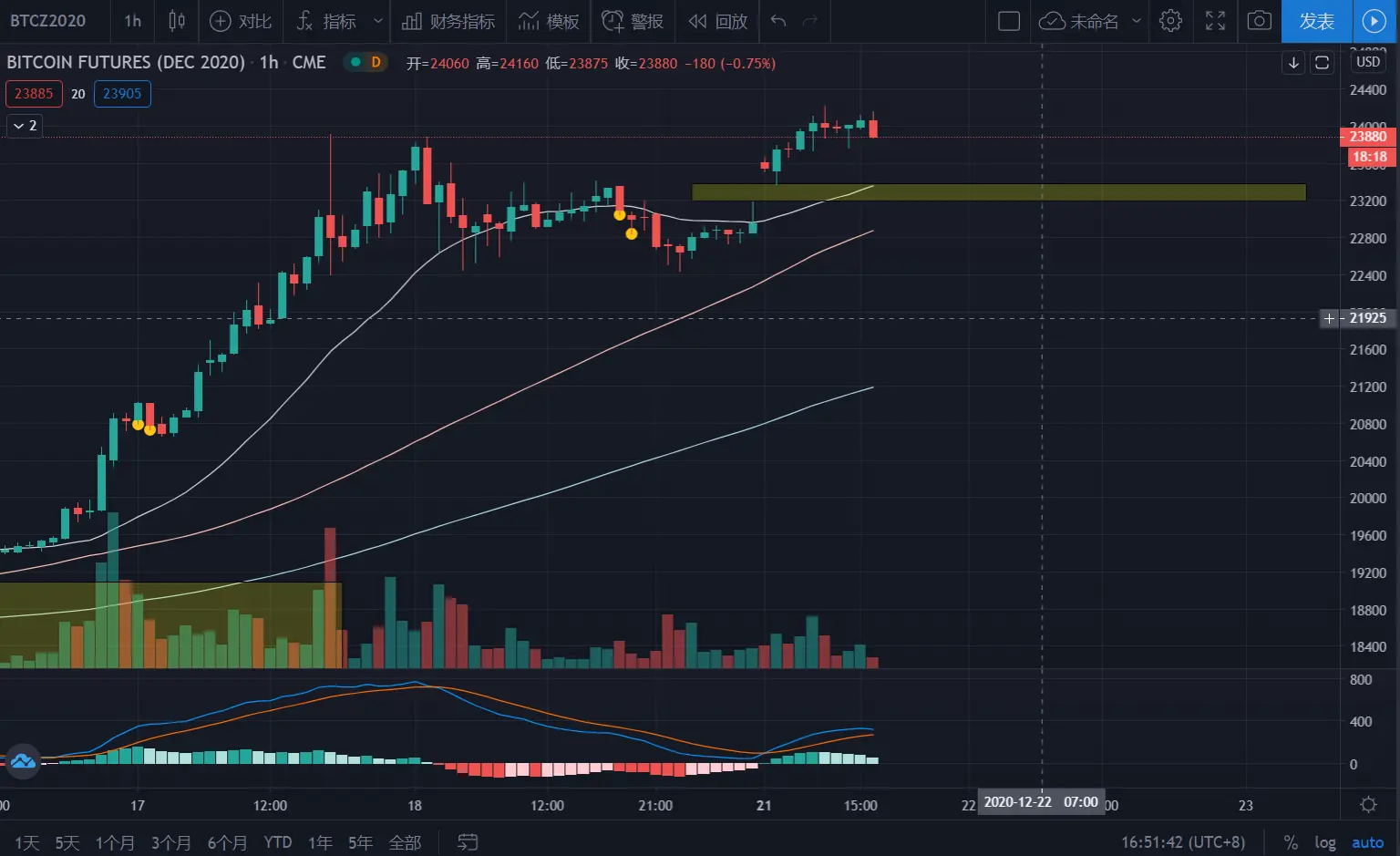The width and height of the screenshot is (1400, 856).
Task: Edit the order quantity 20
Action: [78, 94]
